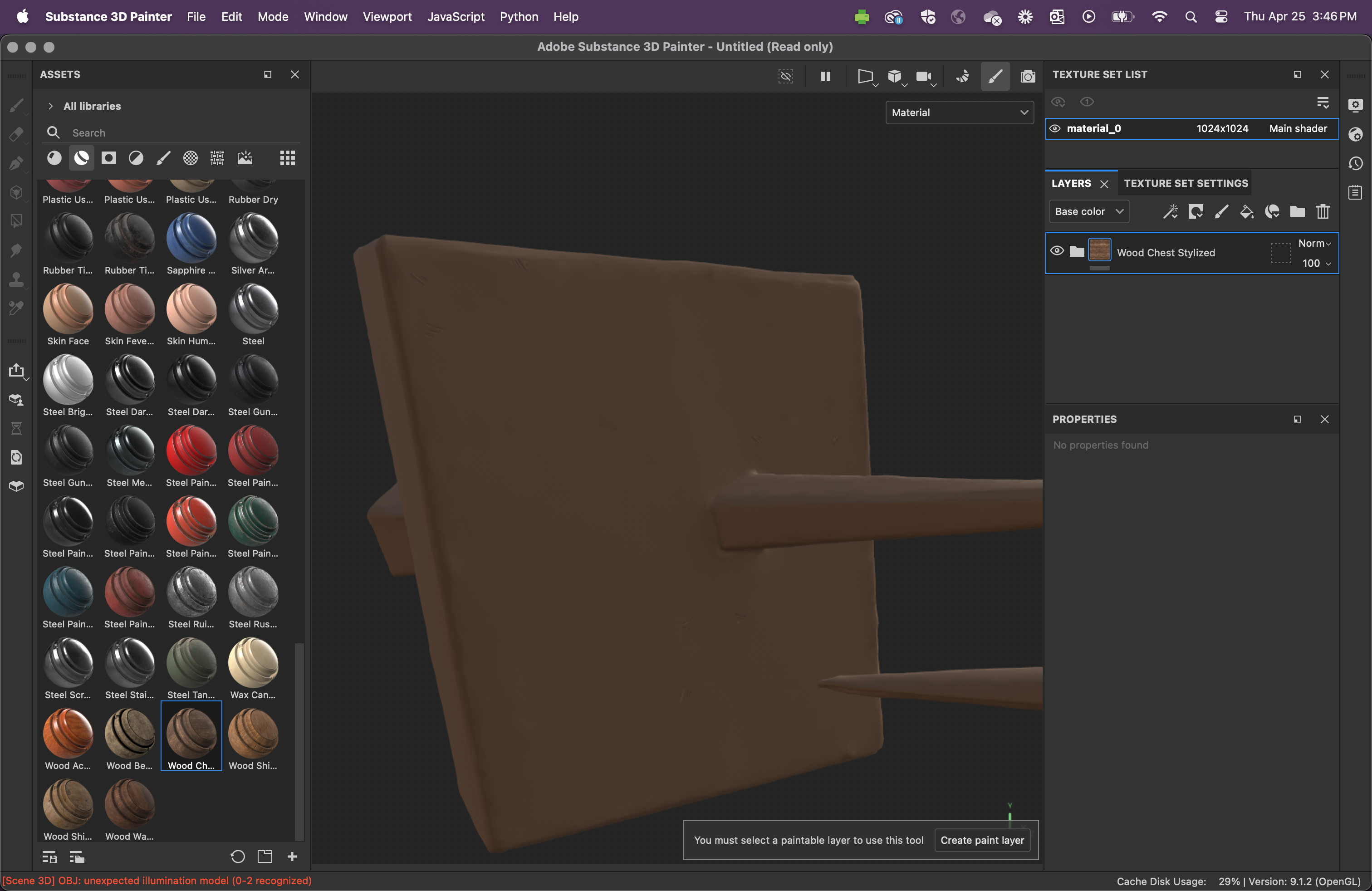Select the Eraser tool in the left toolbar

(17, 134)
